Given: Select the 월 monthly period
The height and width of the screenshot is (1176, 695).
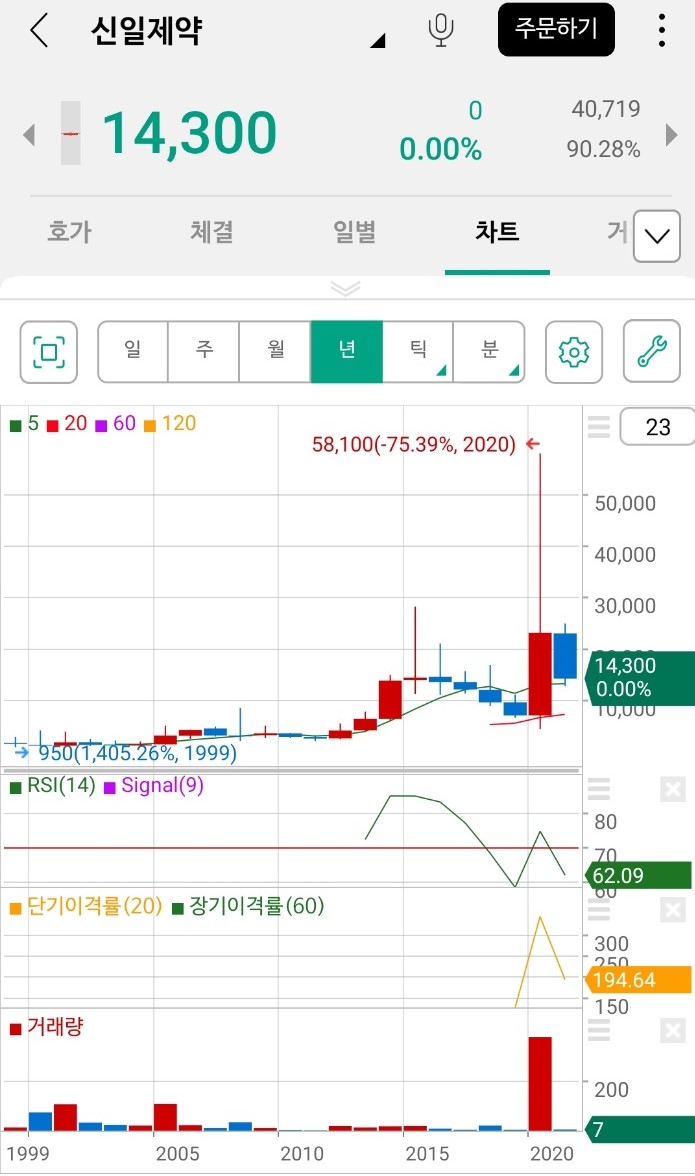Looking at the screenshot, I should (x=275, y=352).
